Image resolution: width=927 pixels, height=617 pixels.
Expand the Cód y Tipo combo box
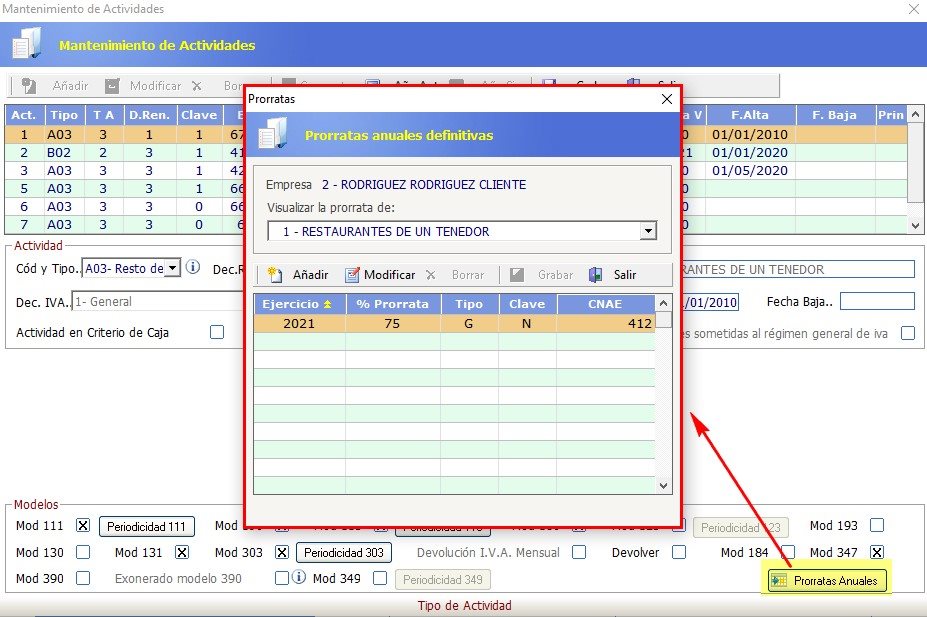(x=172, y=268)
